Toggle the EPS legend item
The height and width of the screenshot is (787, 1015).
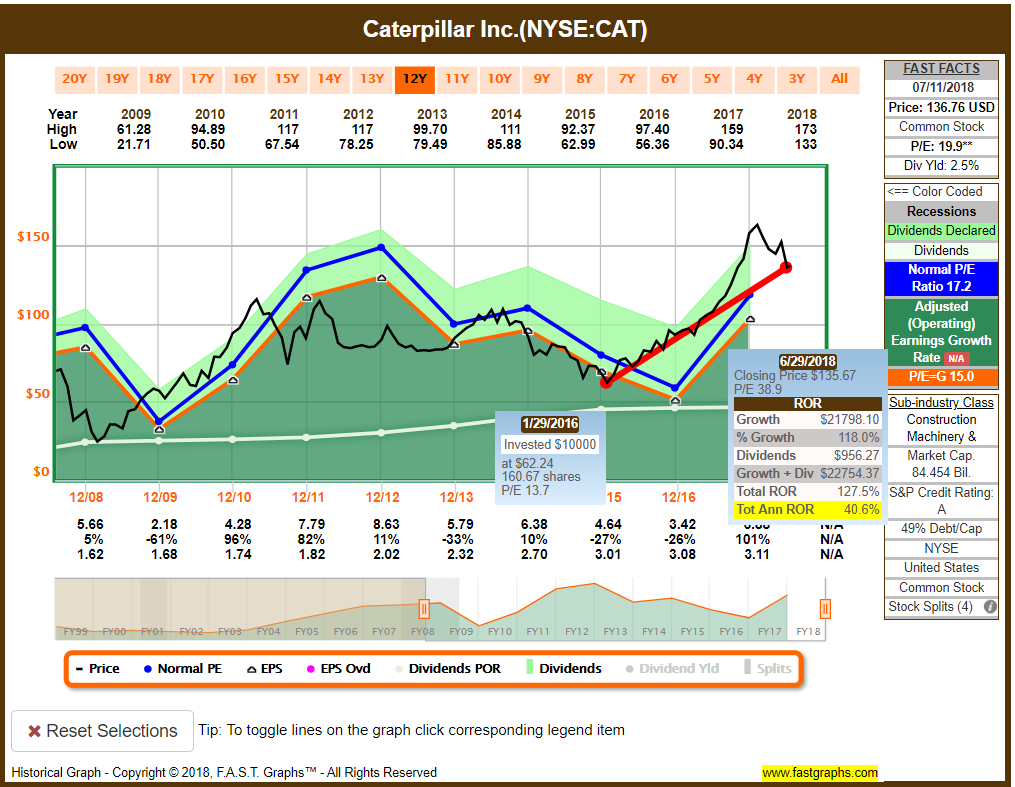pyautogui.click(x=265, y=669)
